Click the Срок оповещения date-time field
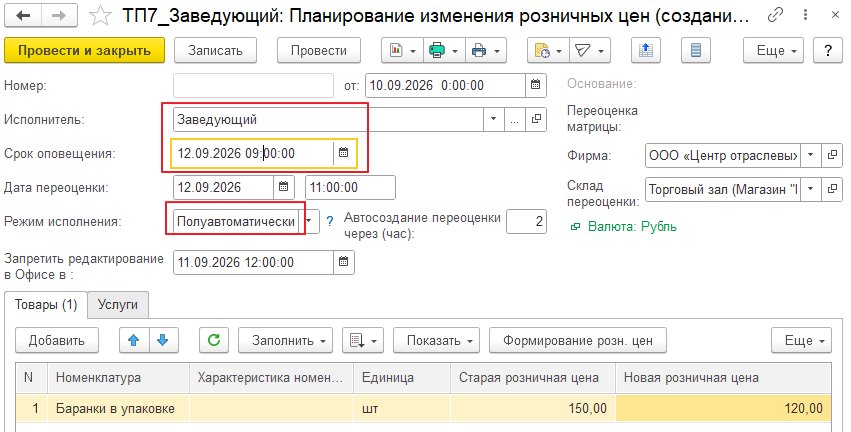Screen dimensions: 851x432 [x=253, y=153]
